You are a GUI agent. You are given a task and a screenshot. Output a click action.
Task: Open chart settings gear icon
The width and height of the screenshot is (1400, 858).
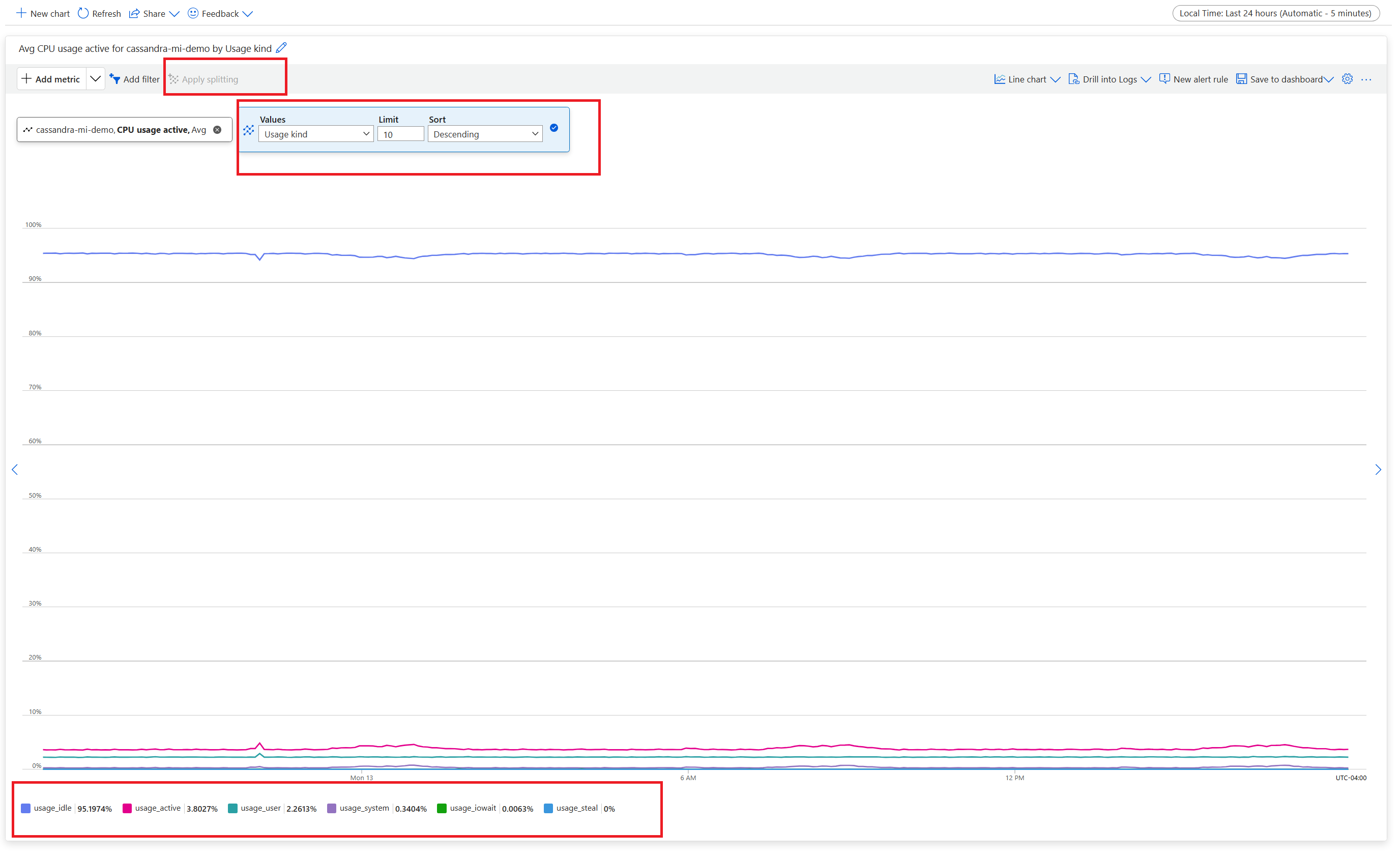point(1347,79)
